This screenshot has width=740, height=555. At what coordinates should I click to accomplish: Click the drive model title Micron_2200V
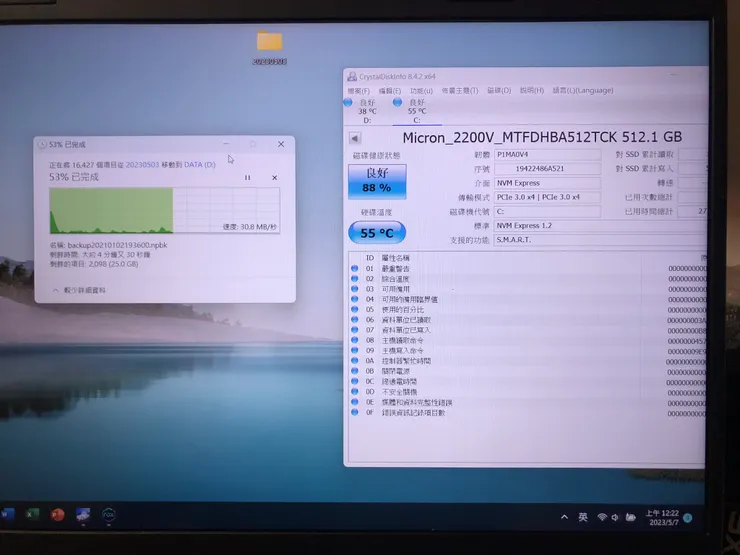pos(542,137)
